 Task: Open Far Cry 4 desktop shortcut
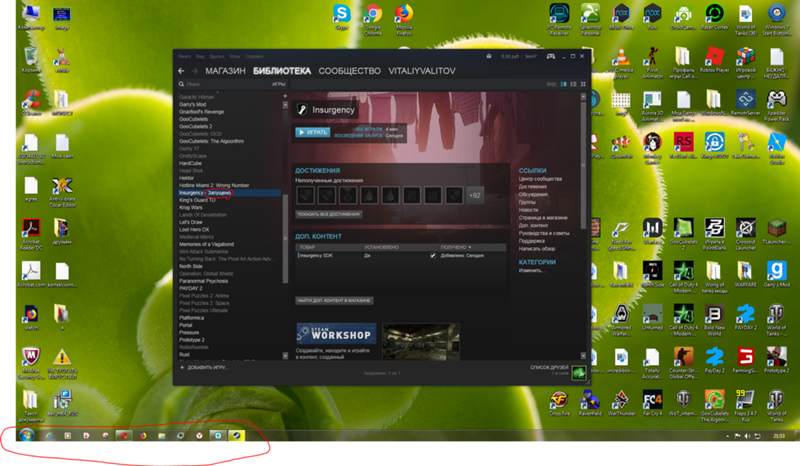tap(653, 403)
